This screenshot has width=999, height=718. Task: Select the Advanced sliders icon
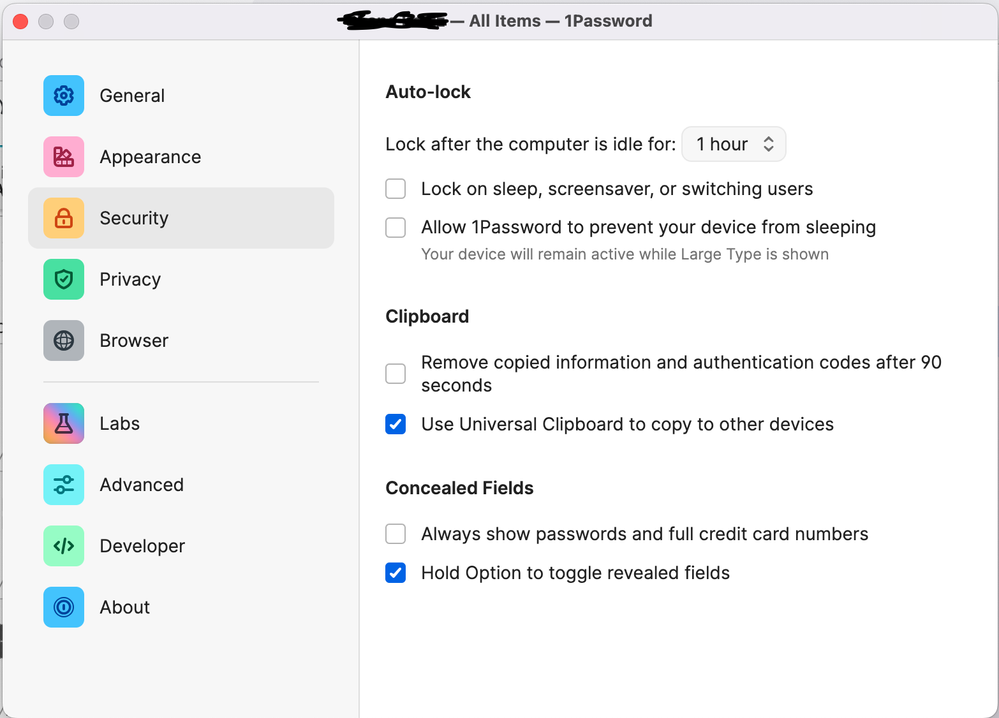pos(63,484)
